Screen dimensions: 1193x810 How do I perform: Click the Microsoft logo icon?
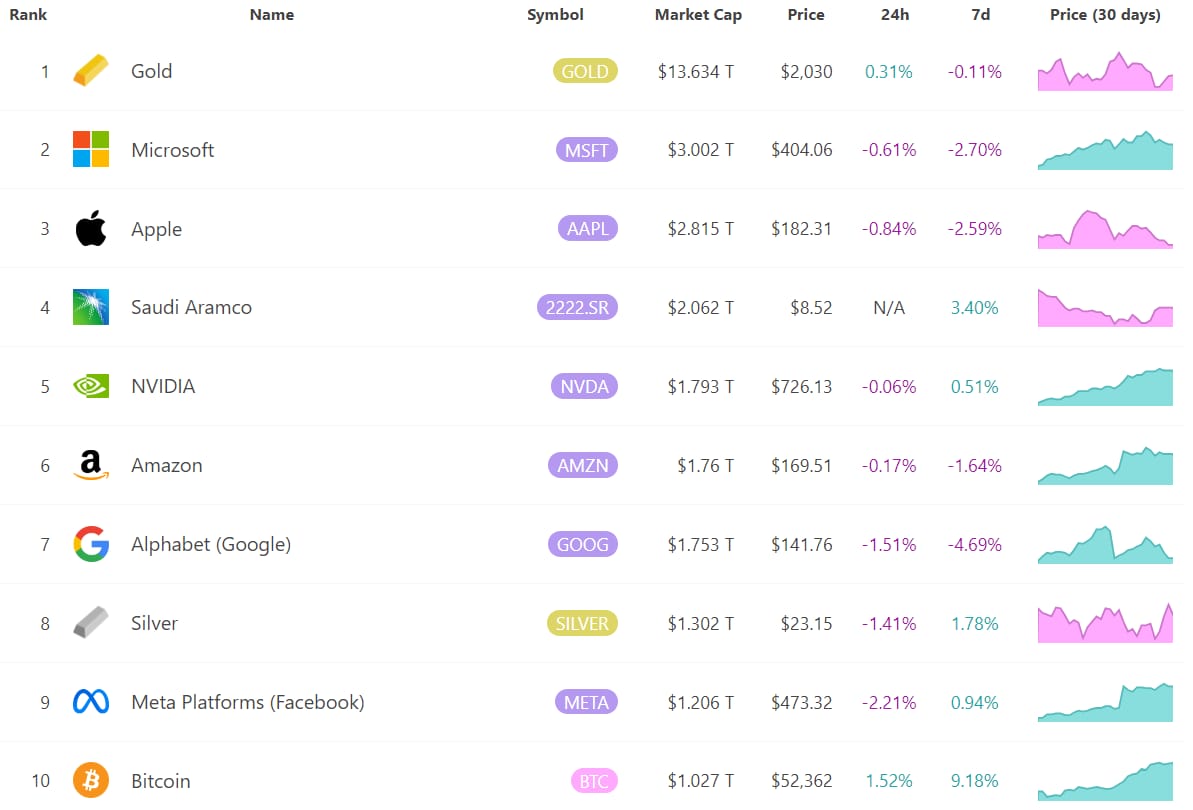click(91, 149)
